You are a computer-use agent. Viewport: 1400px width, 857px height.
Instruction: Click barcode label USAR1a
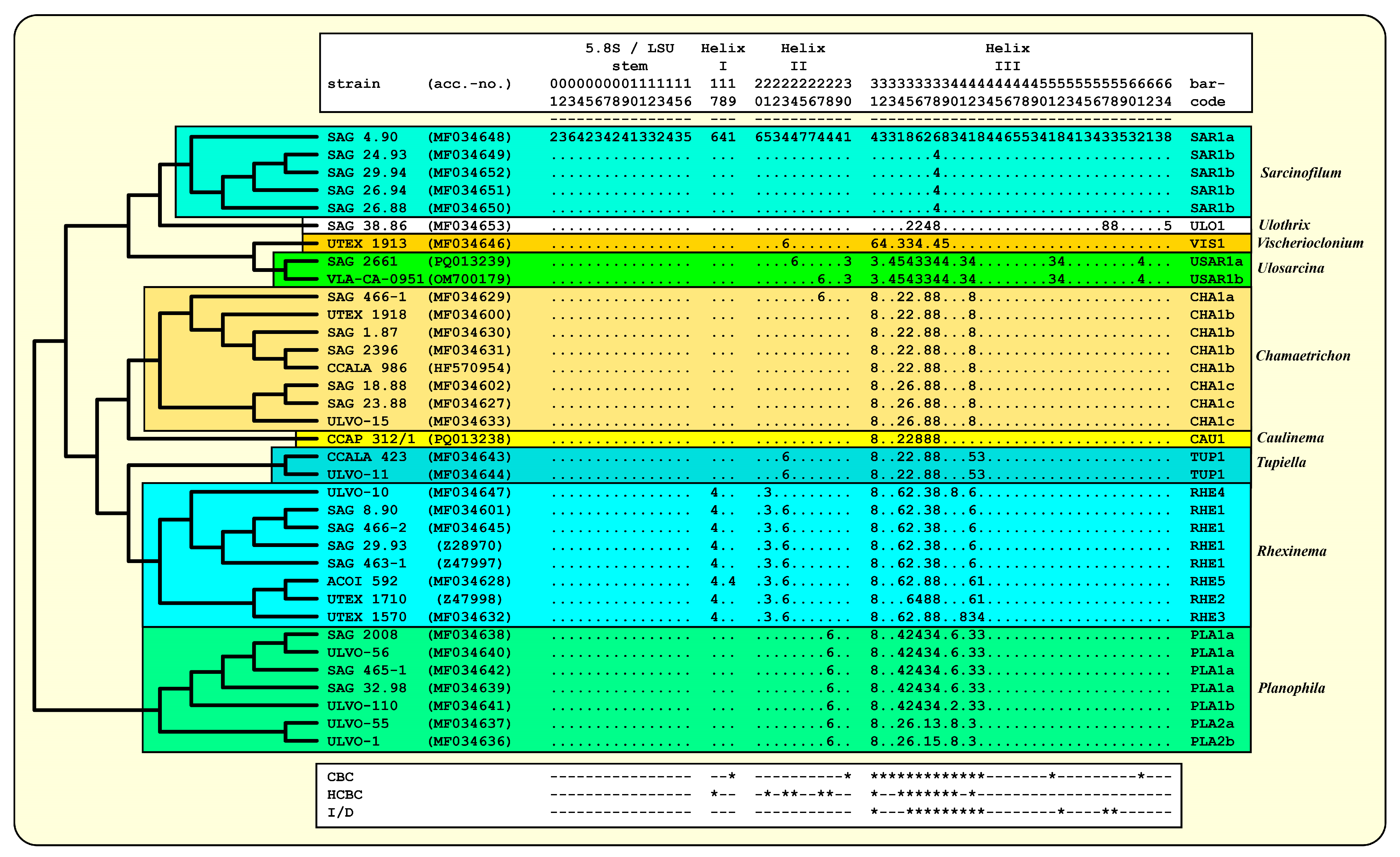[1216, 261]
